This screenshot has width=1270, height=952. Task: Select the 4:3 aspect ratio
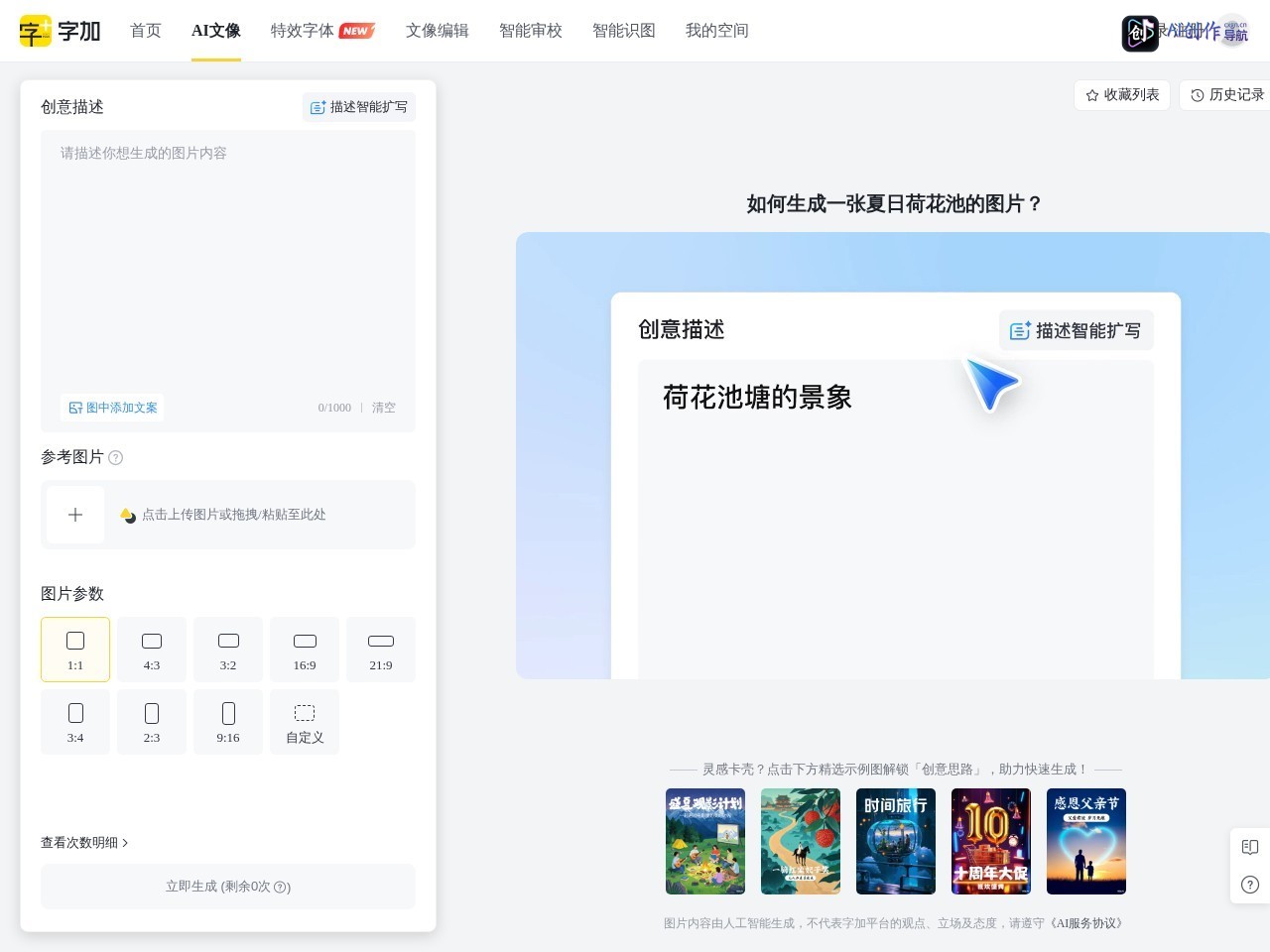tap(152, 650)
